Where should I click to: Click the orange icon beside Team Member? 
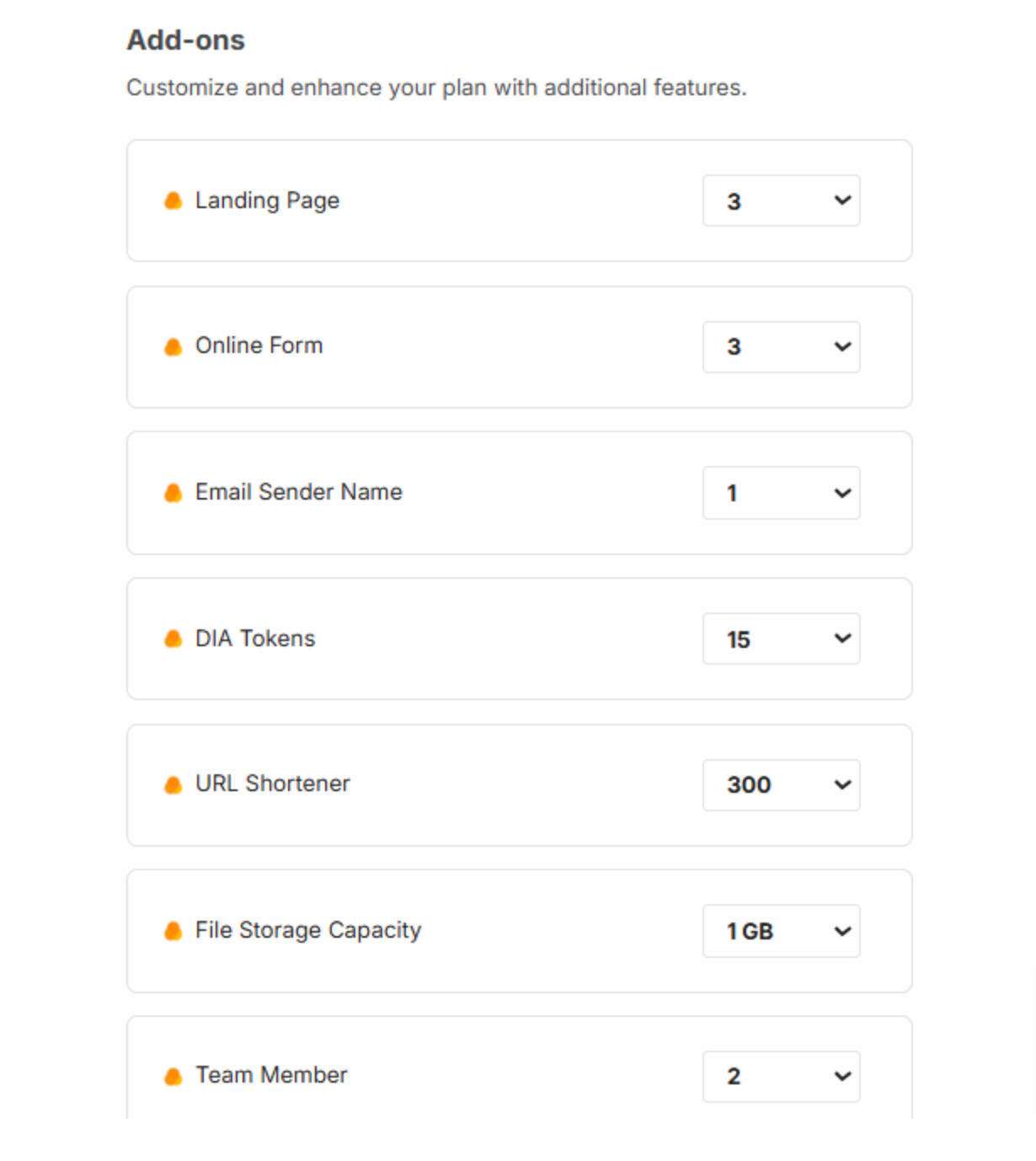click(x=174, y=1077)
